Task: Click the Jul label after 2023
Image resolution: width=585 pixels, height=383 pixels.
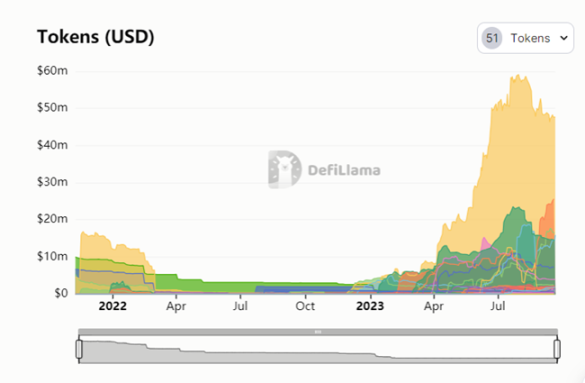Action: click(498, 306)
